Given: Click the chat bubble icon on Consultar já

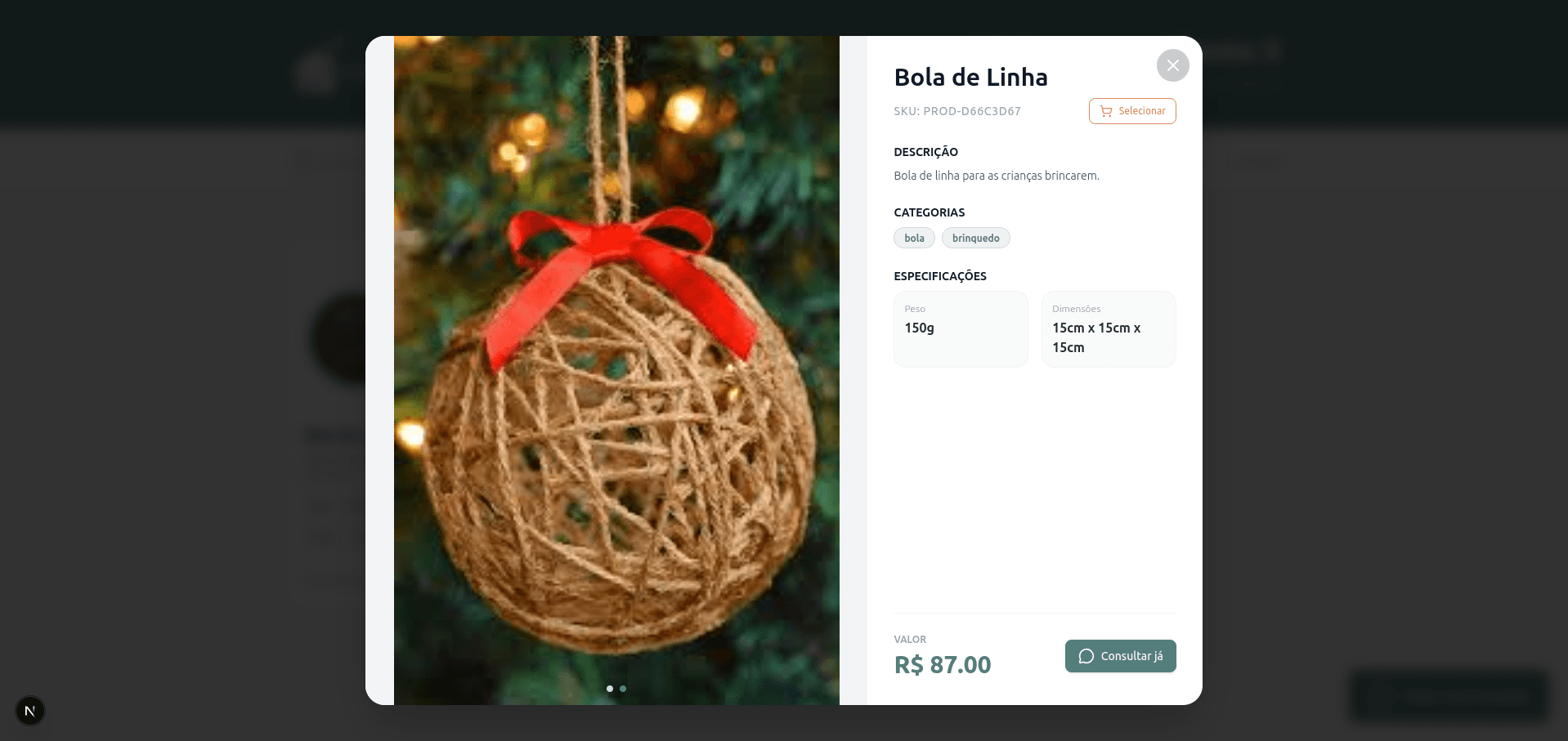Looking at the screenshot, I should coord(1086,656).
